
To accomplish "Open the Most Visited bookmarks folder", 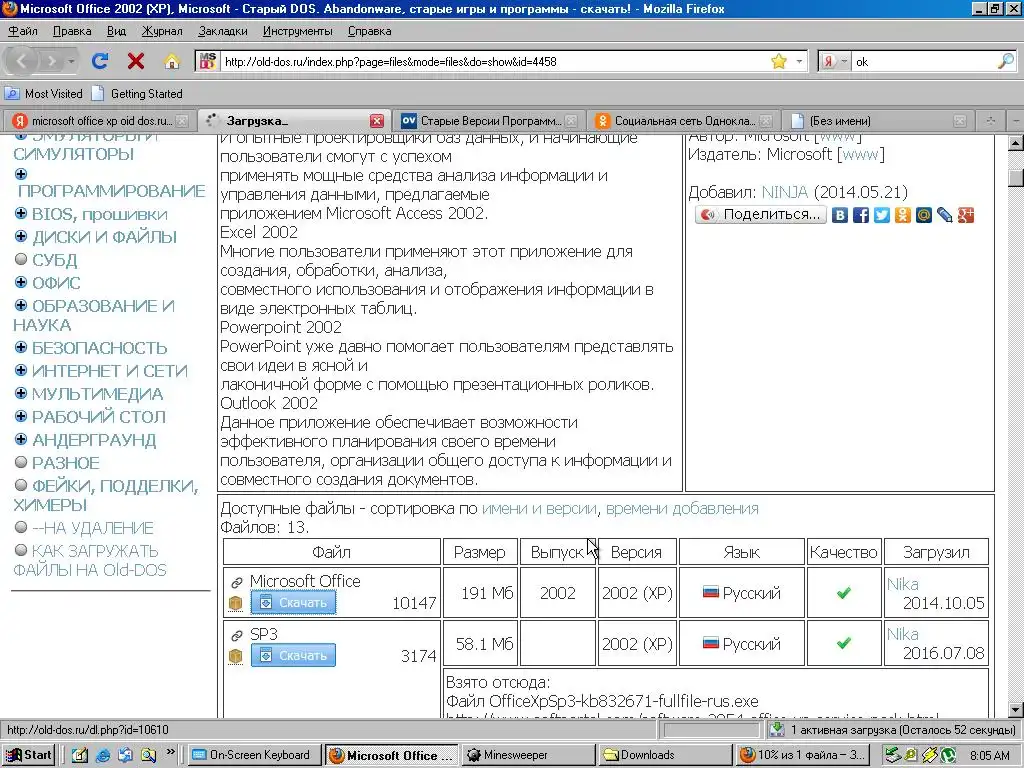I will click(x=44, y=93).
